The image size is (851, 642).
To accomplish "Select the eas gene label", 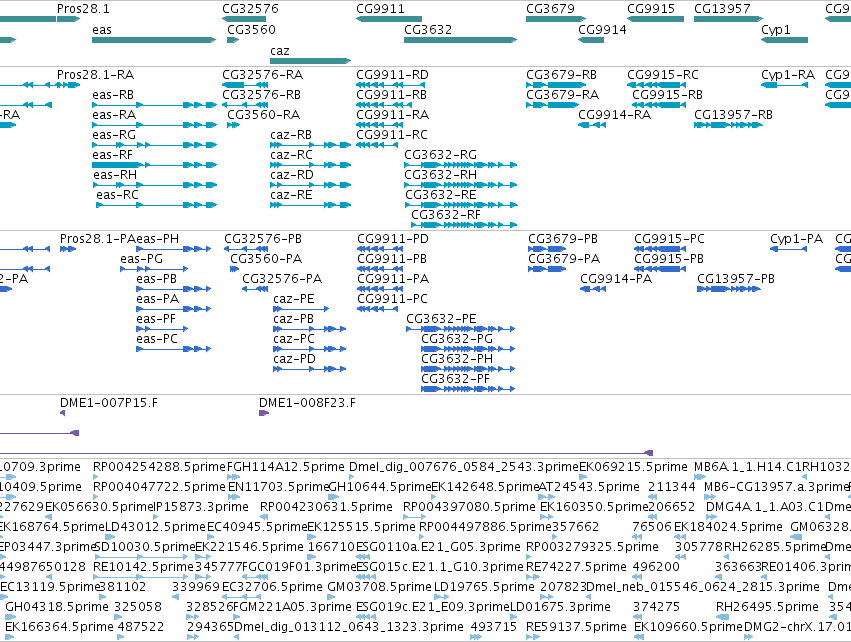I will (x=101, y=30).
